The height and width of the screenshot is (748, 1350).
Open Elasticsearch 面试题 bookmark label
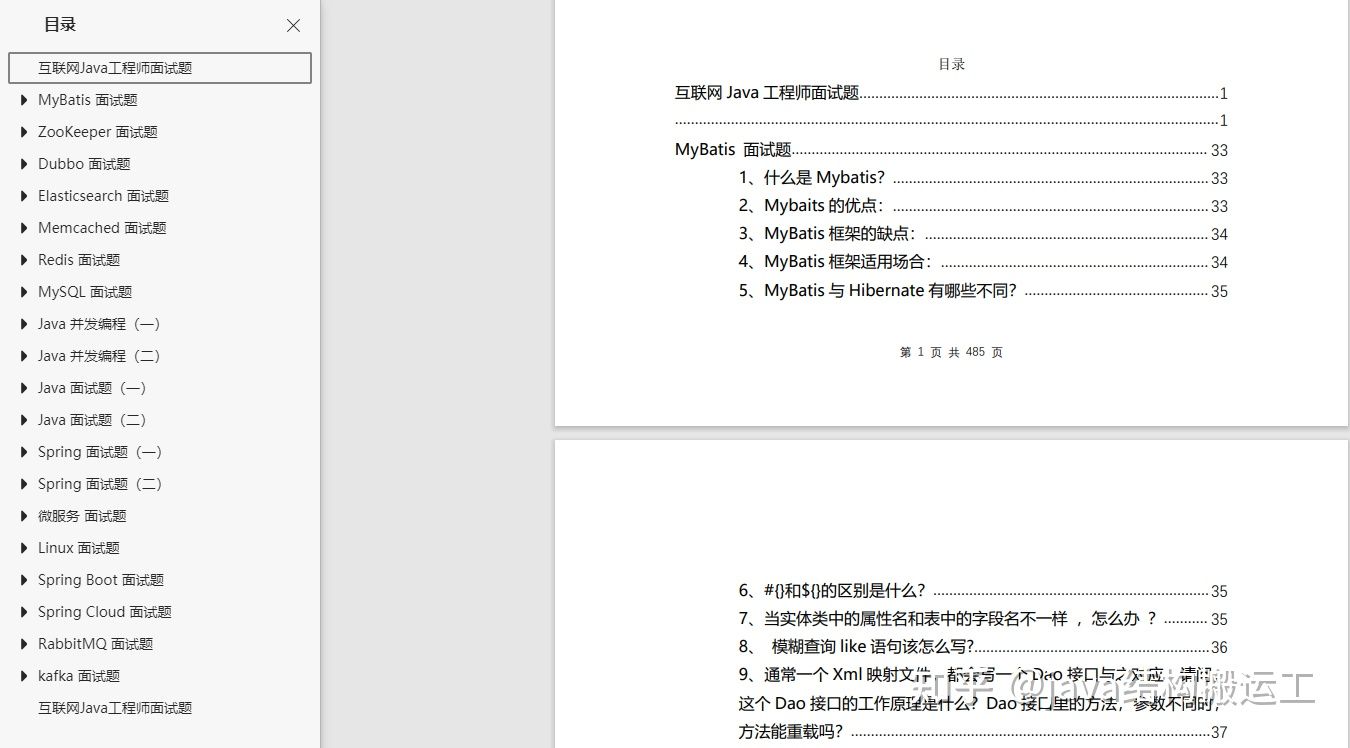104,196
